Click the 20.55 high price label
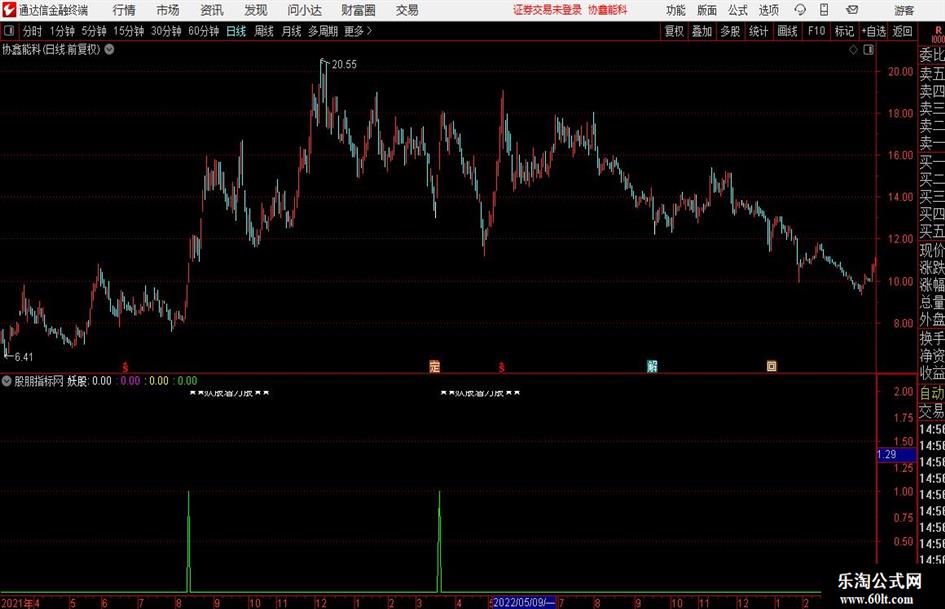 [344, 65]
